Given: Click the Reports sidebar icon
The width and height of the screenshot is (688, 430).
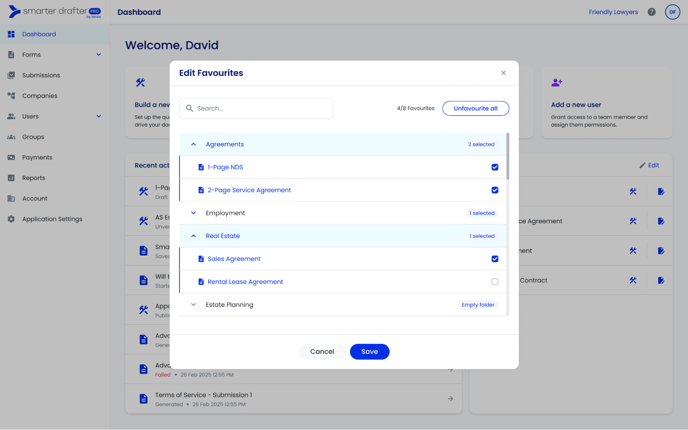Looking at the screenshot, I should (11, 178).
